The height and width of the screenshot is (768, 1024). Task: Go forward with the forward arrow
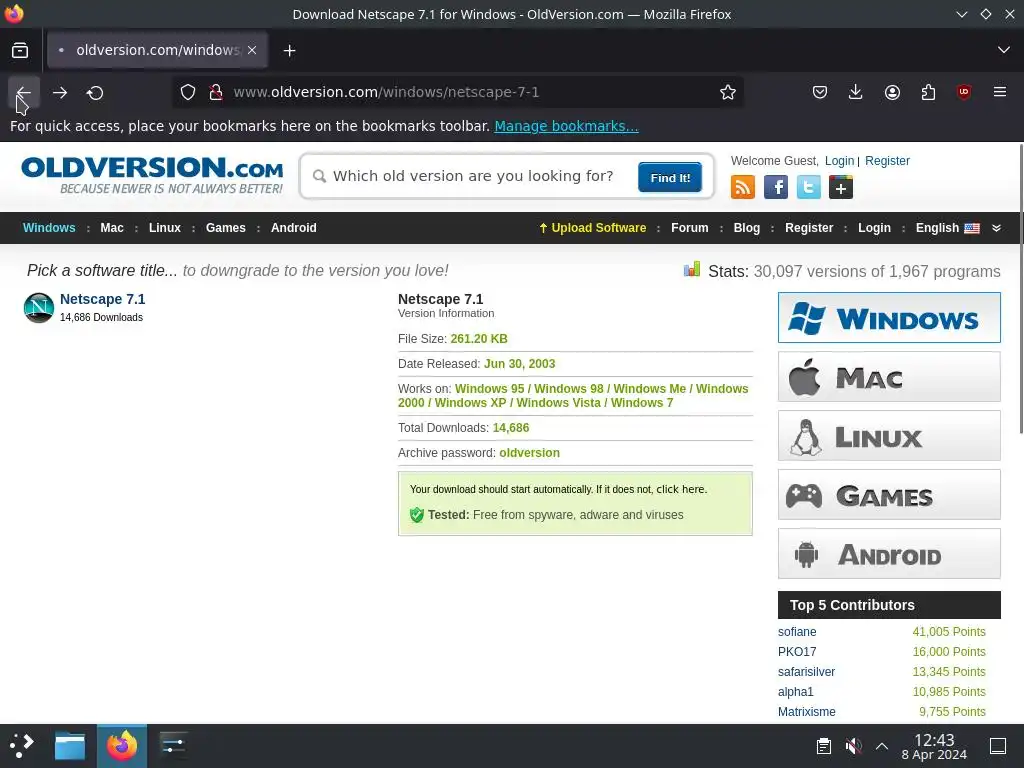click(x=59, y=93)
